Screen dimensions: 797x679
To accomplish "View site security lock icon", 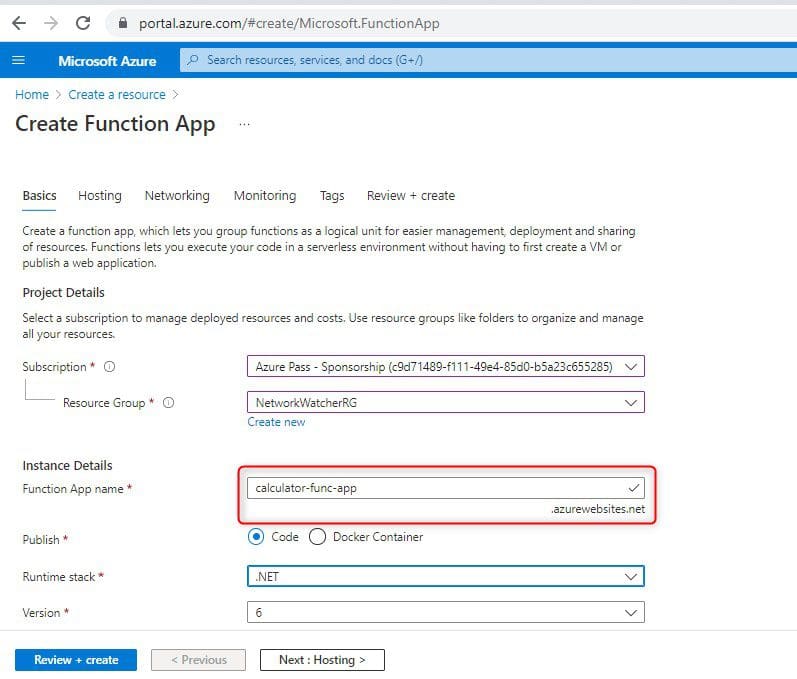I will [x=123, y=23].
